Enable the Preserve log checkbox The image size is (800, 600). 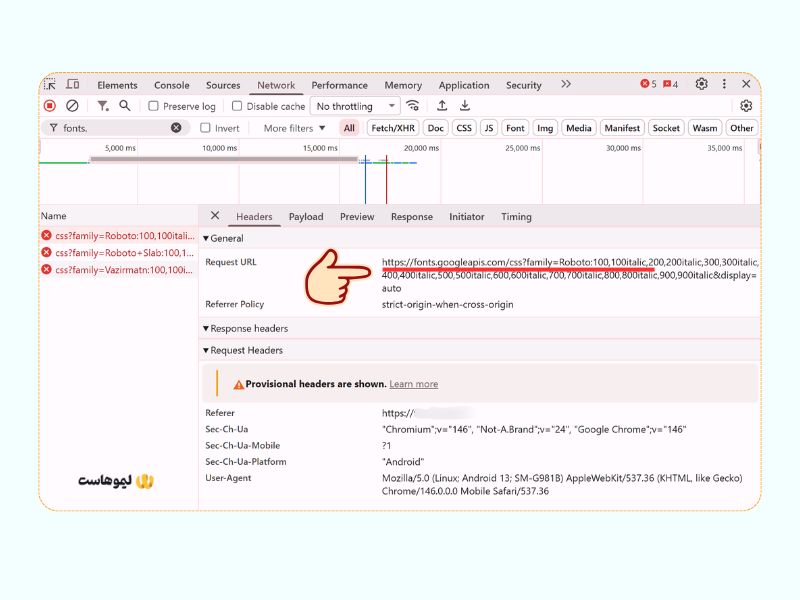pos(154,106)
